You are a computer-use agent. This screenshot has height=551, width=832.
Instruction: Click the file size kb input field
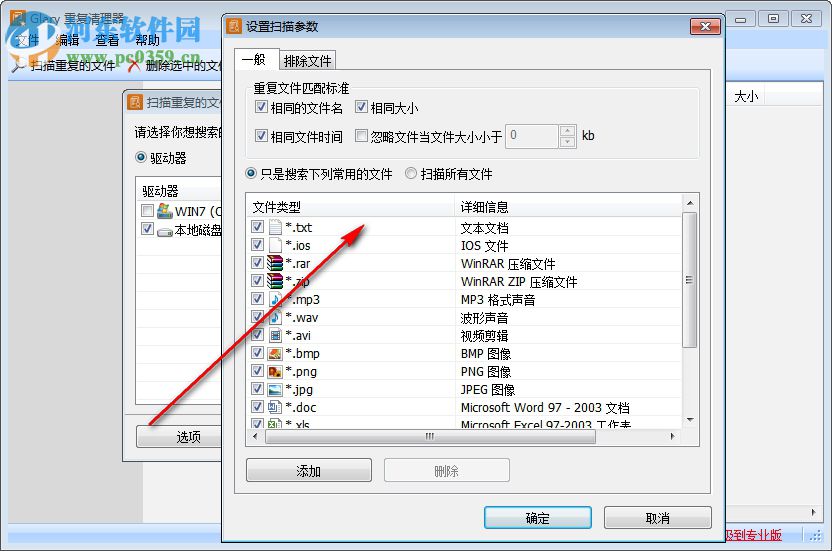[532, 136]
